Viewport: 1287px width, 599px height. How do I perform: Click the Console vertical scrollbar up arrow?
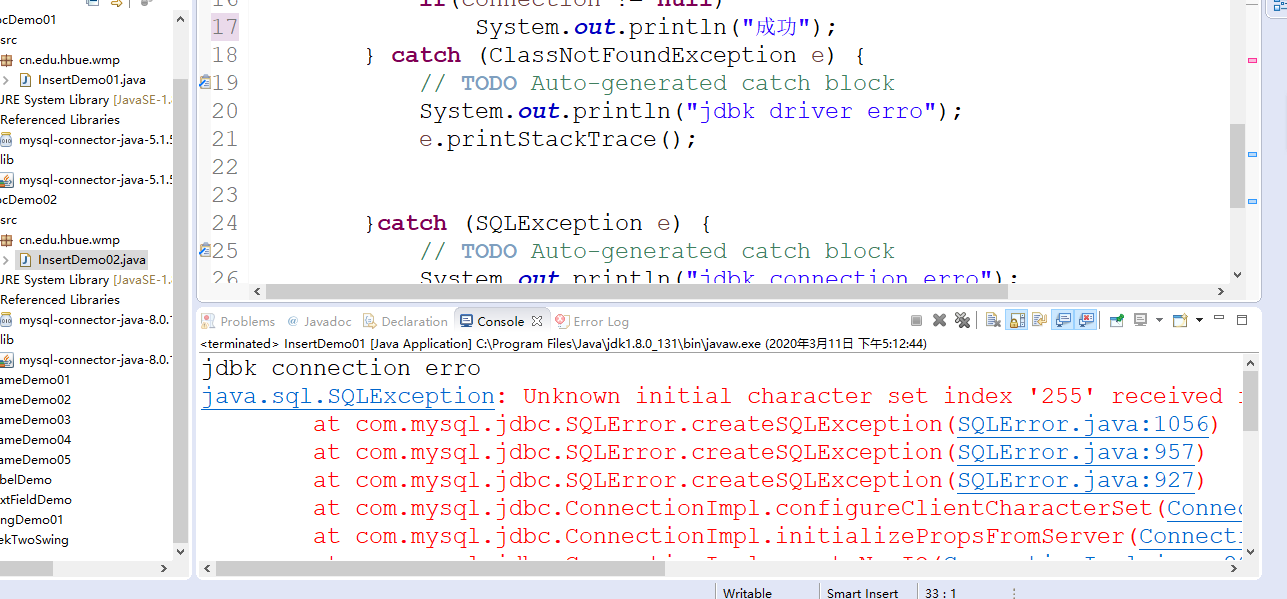click(1250, 364)
